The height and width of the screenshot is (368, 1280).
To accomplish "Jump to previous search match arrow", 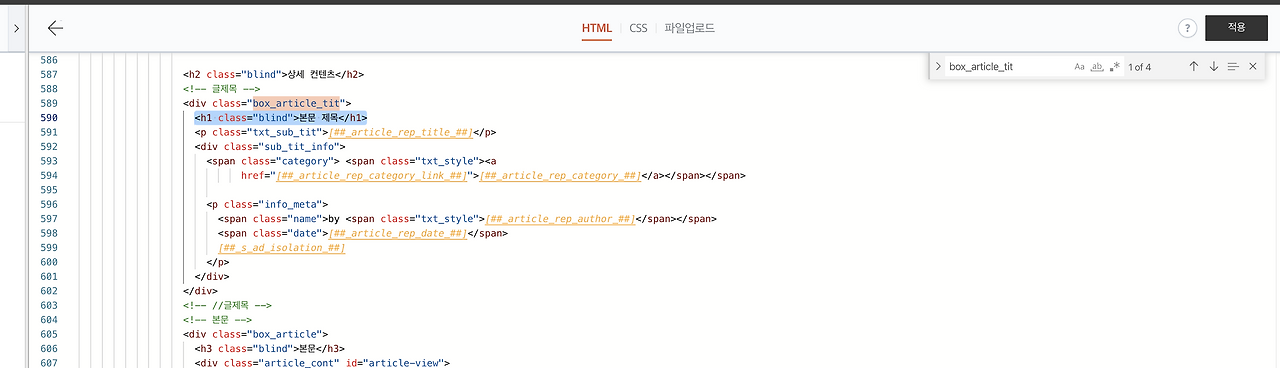I will (x=1193, y=66).
